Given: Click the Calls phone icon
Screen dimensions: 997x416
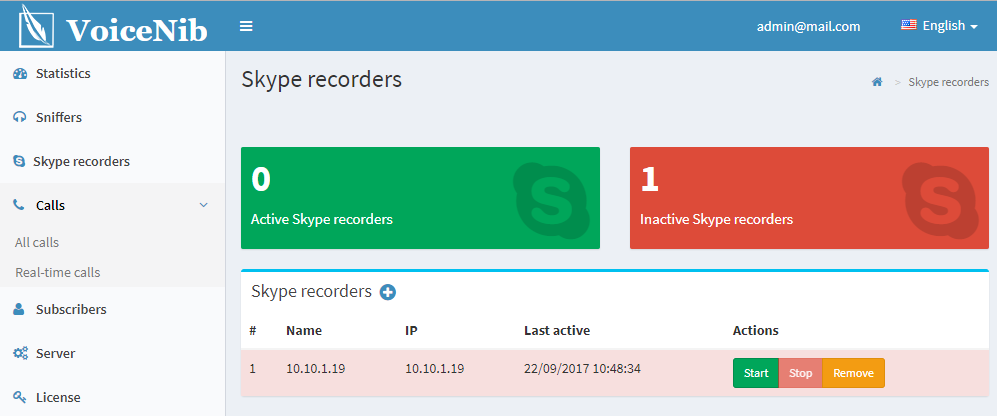Looking at the screenshot, I should click(x=19, y=205).
